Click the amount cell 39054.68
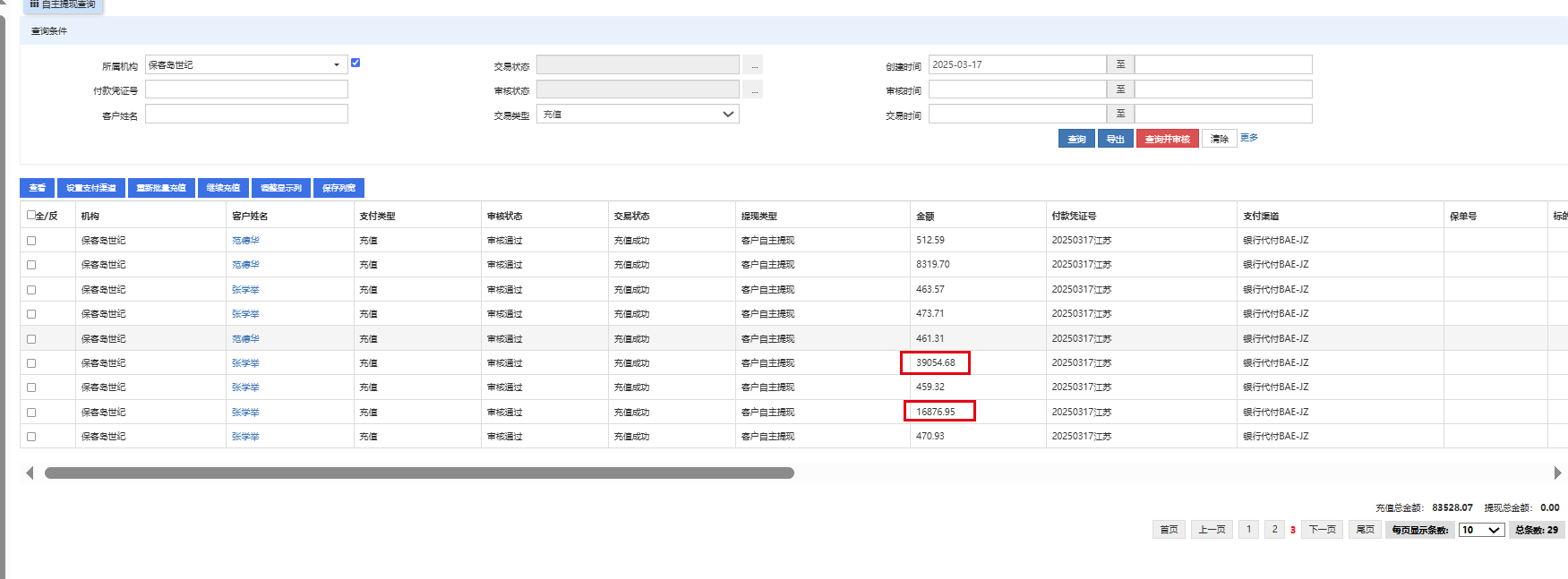Screen dimensions: 1568x579 pyautogui.click(x=936, y=362)
